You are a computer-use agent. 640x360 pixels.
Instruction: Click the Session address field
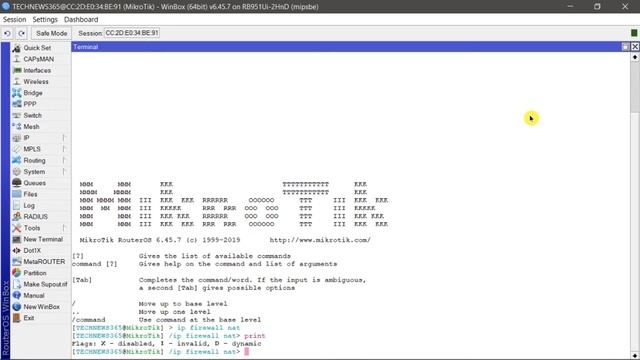pyautogui.click(x=132, y=33)
